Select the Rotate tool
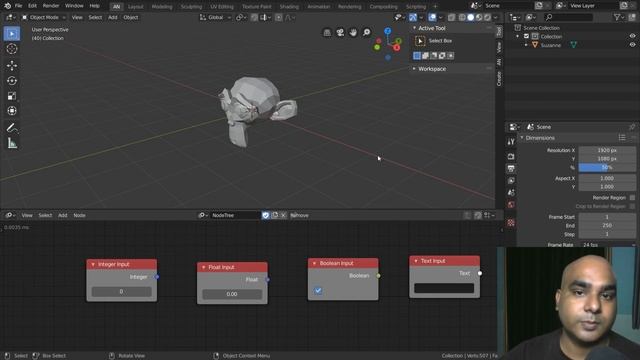640x360 pixels. point(12,80)
